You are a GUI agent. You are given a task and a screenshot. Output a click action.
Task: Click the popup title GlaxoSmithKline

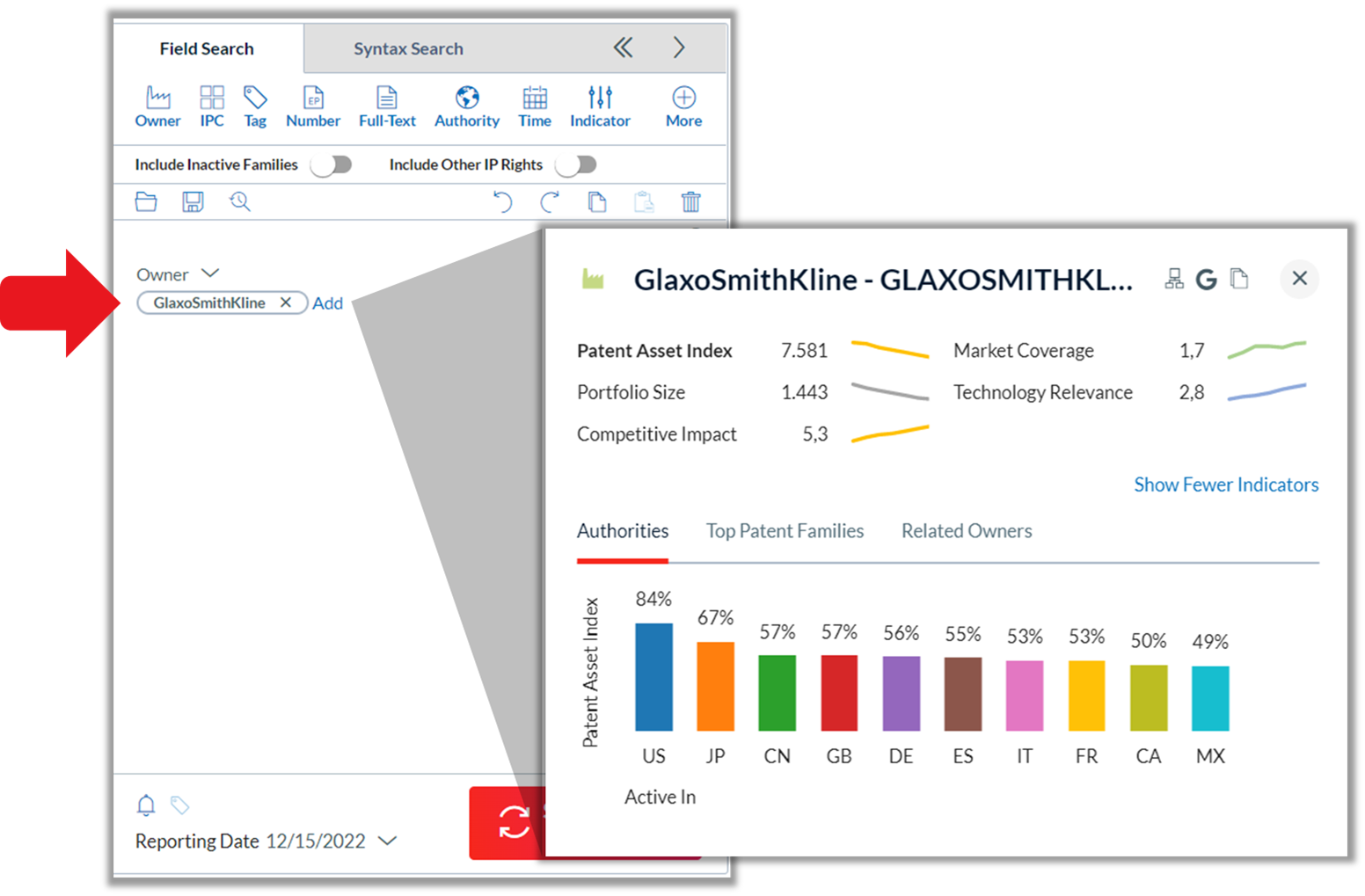(883, 280)
